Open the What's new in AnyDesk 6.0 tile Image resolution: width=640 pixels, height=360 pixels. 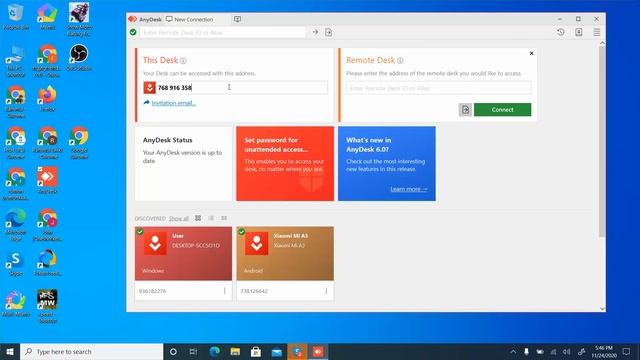point(387,163)
